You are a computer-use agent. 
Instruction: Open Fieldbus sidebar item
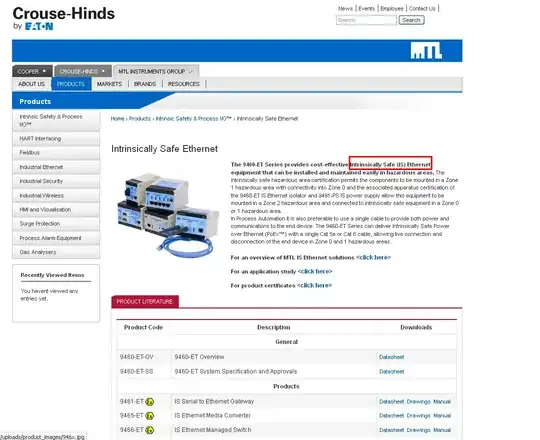56,153
